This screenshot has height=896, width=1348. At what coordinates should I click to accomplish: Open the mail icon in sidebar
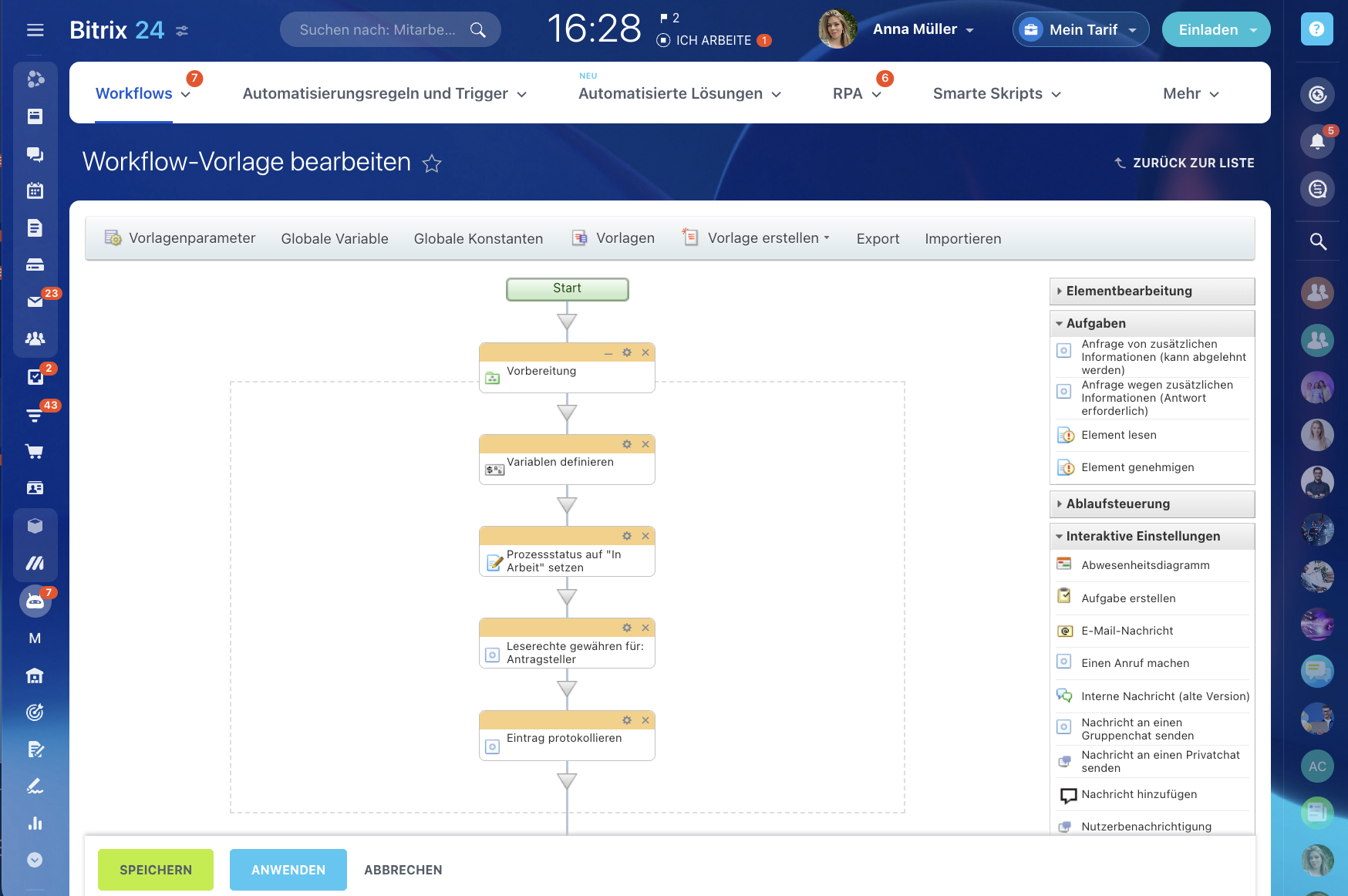click(35, 301)
